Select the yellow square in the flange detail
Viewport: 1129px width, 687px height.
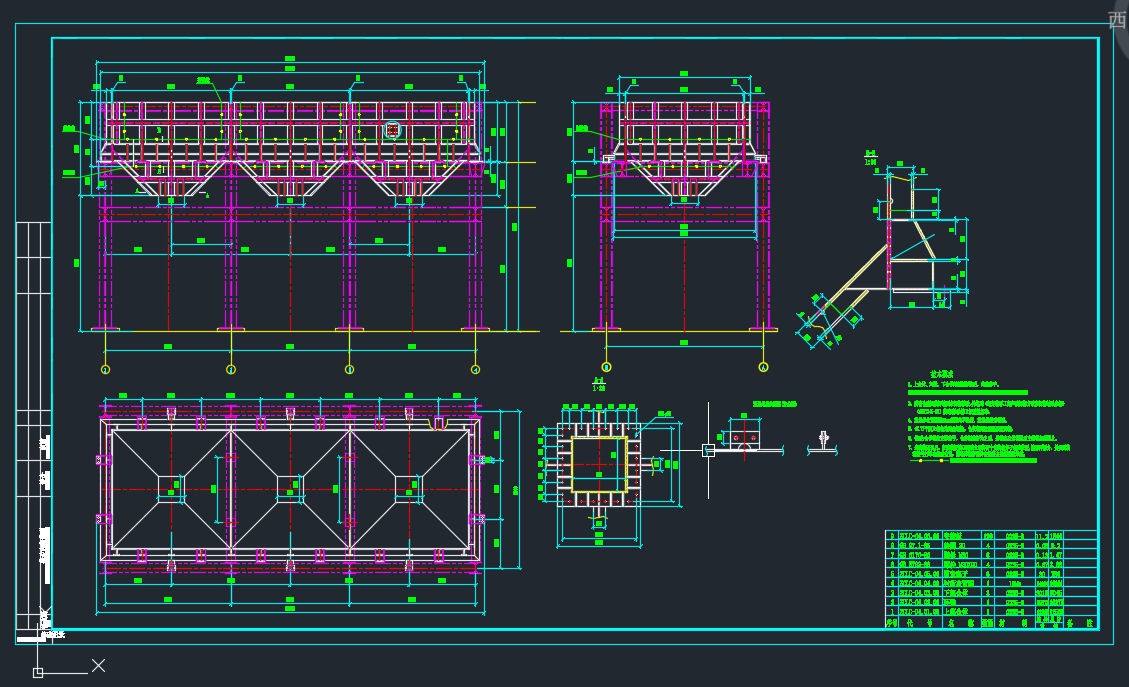pos(599,464)
